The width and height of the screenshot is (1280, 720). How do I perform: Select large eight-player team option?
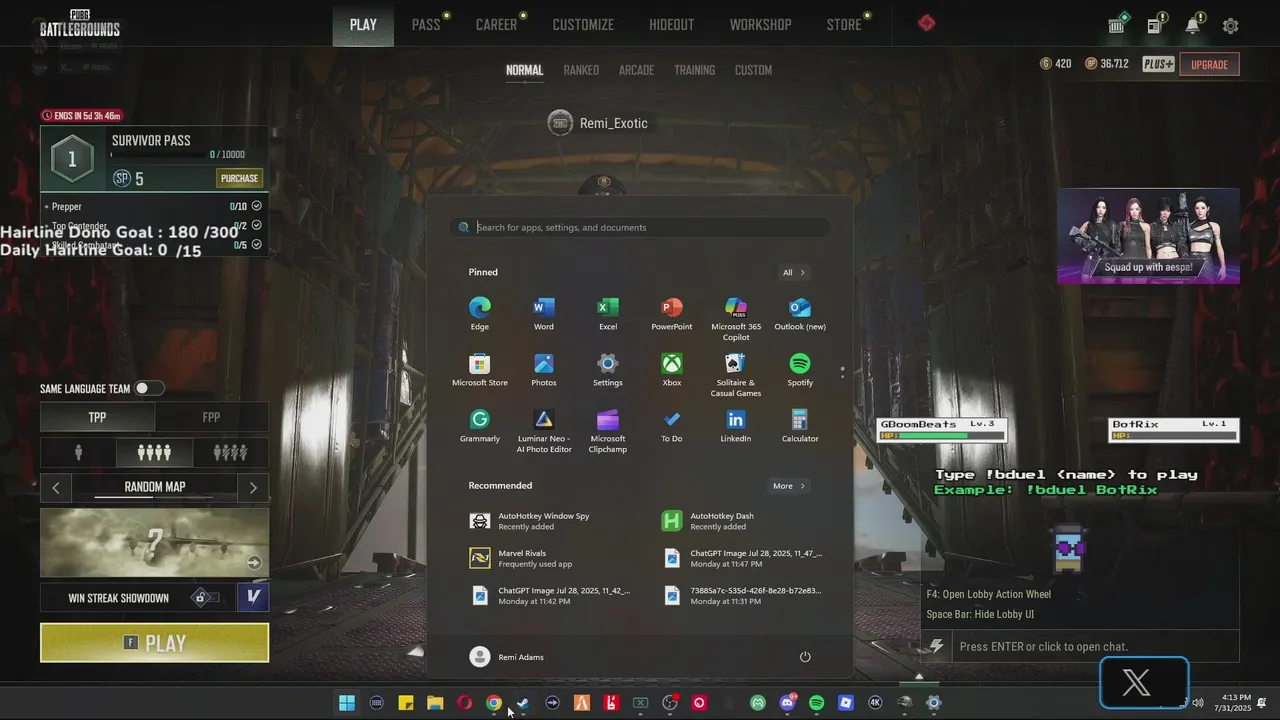(230, 453)
